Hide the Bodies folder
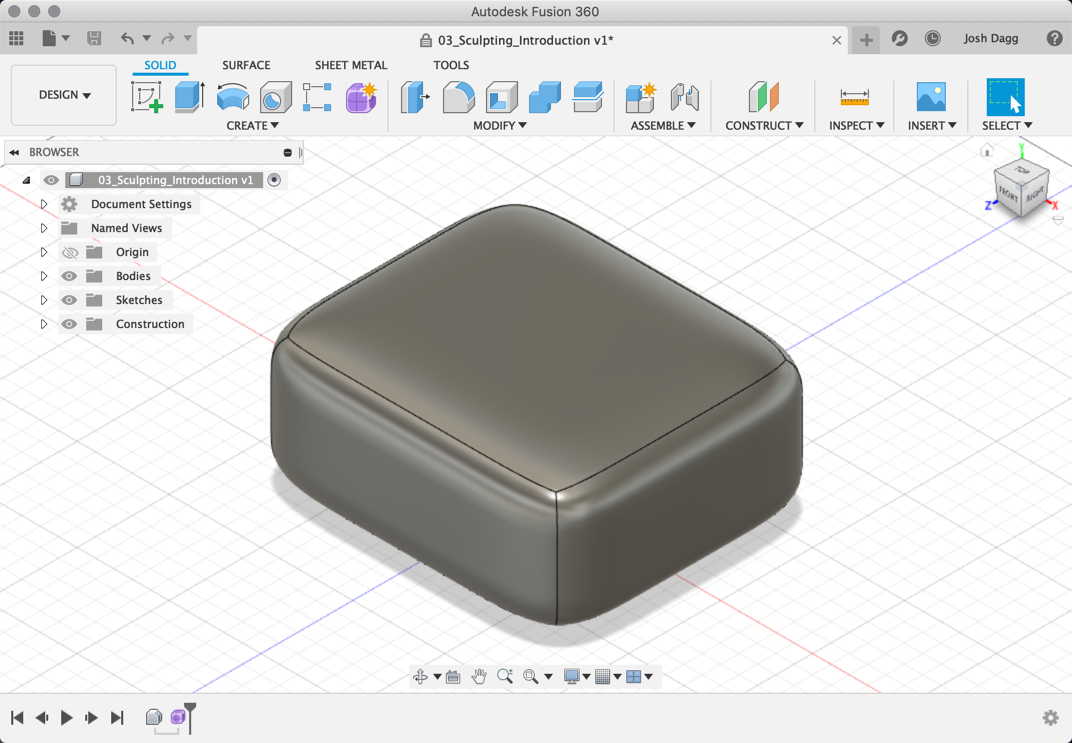Image resolution: width=1072 pixels, height=743 pixels. point(69,276)
